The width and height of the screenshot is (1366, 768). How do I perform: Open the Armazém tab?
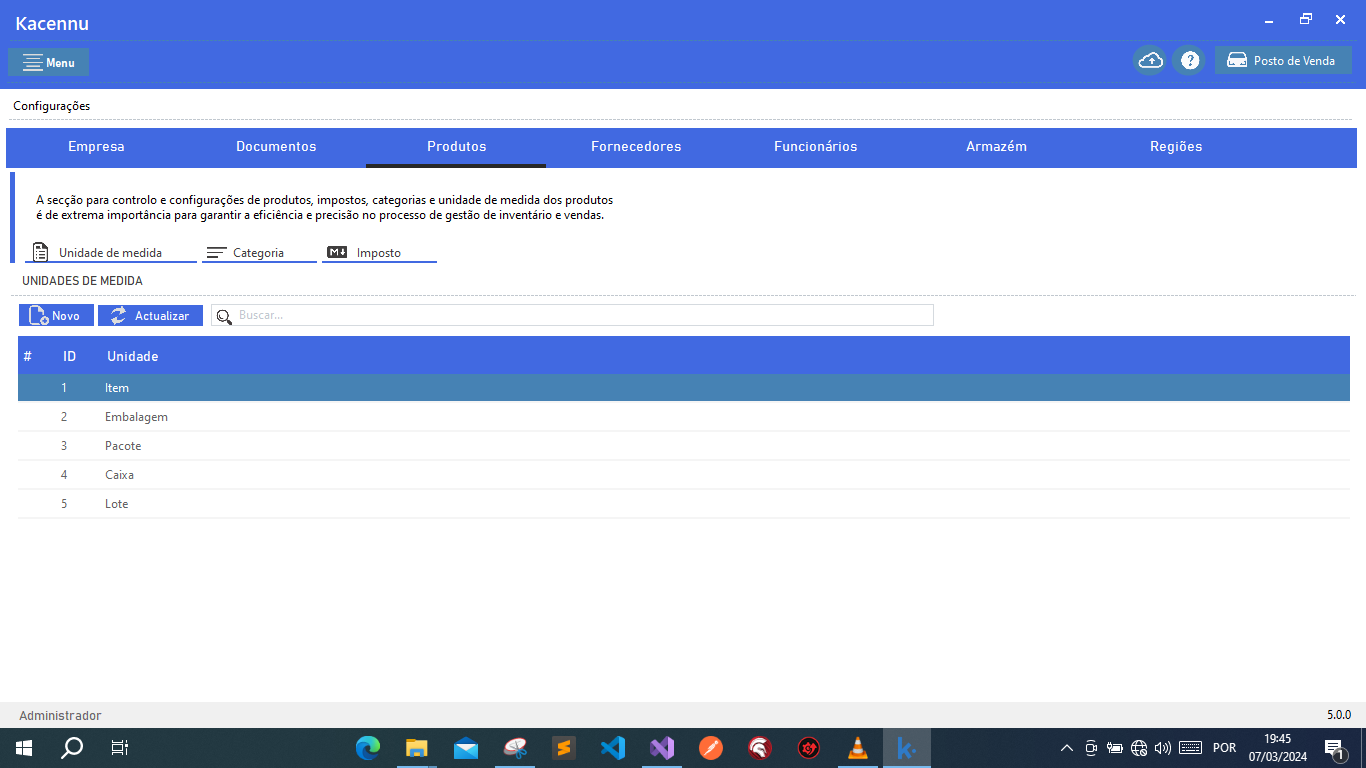click(996, 147)
